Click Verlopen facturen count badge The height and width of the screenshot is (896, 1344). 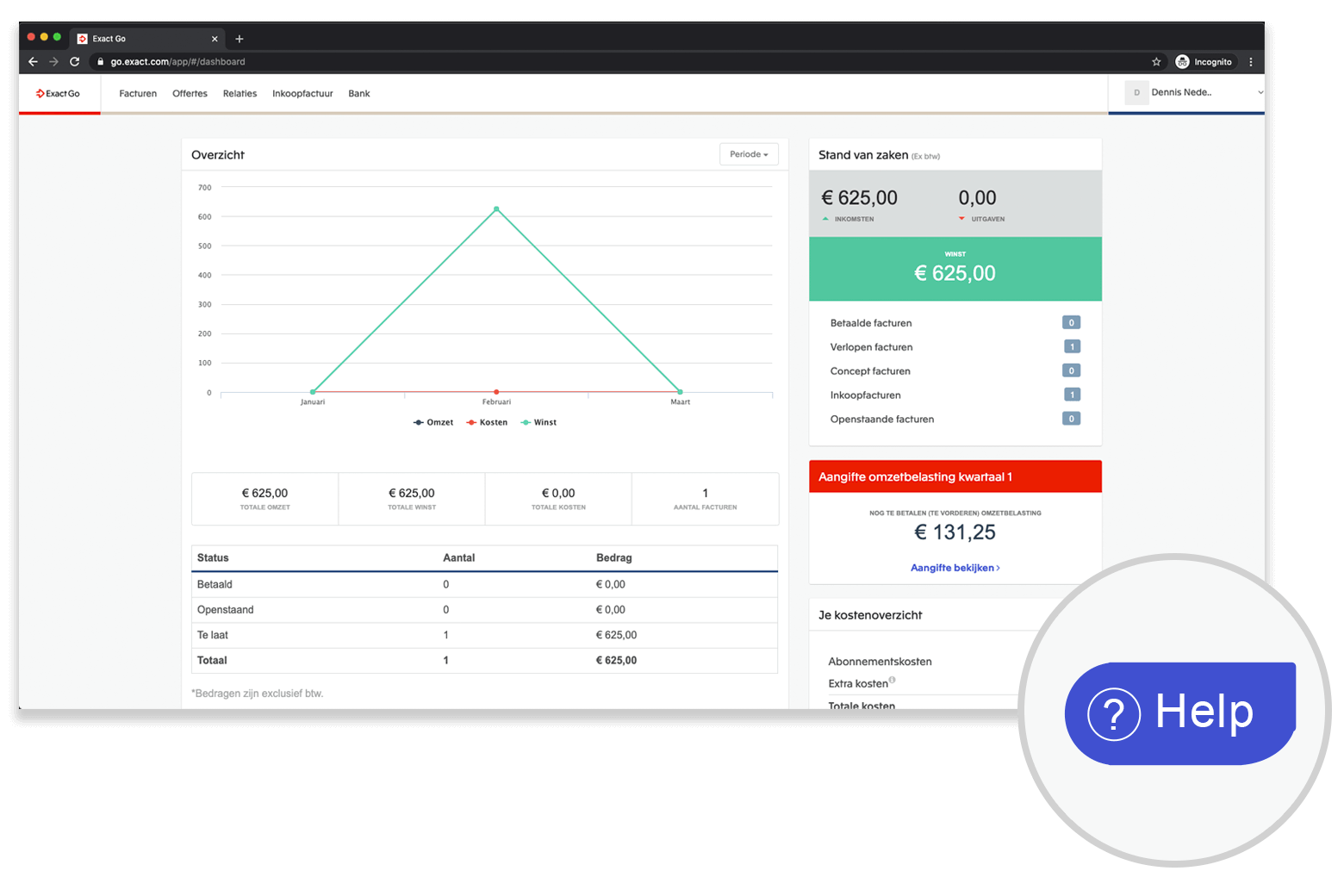pos(1071,346)
